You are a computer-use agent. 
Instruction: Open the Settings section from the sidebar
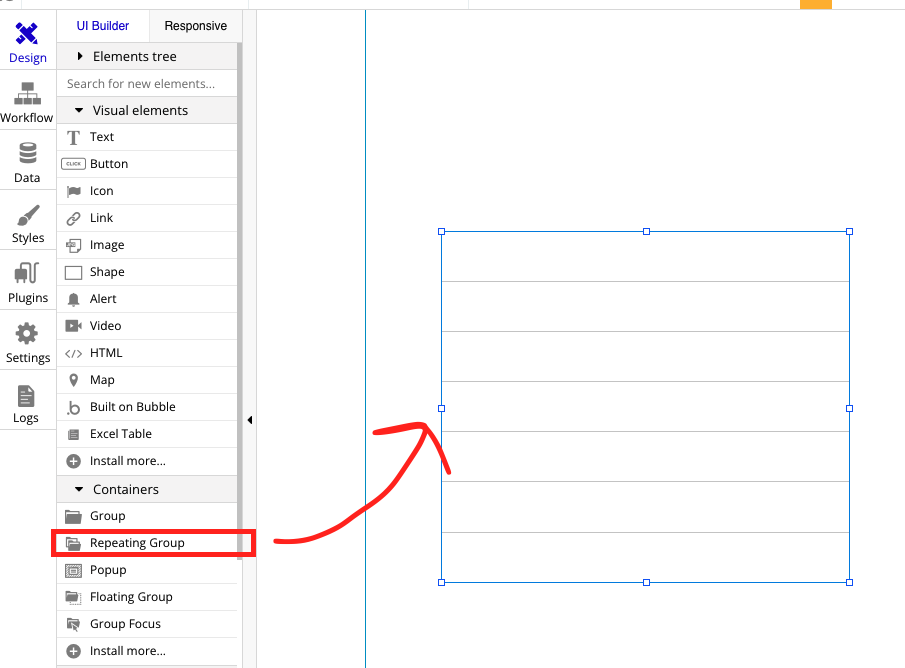click(27, 342)
